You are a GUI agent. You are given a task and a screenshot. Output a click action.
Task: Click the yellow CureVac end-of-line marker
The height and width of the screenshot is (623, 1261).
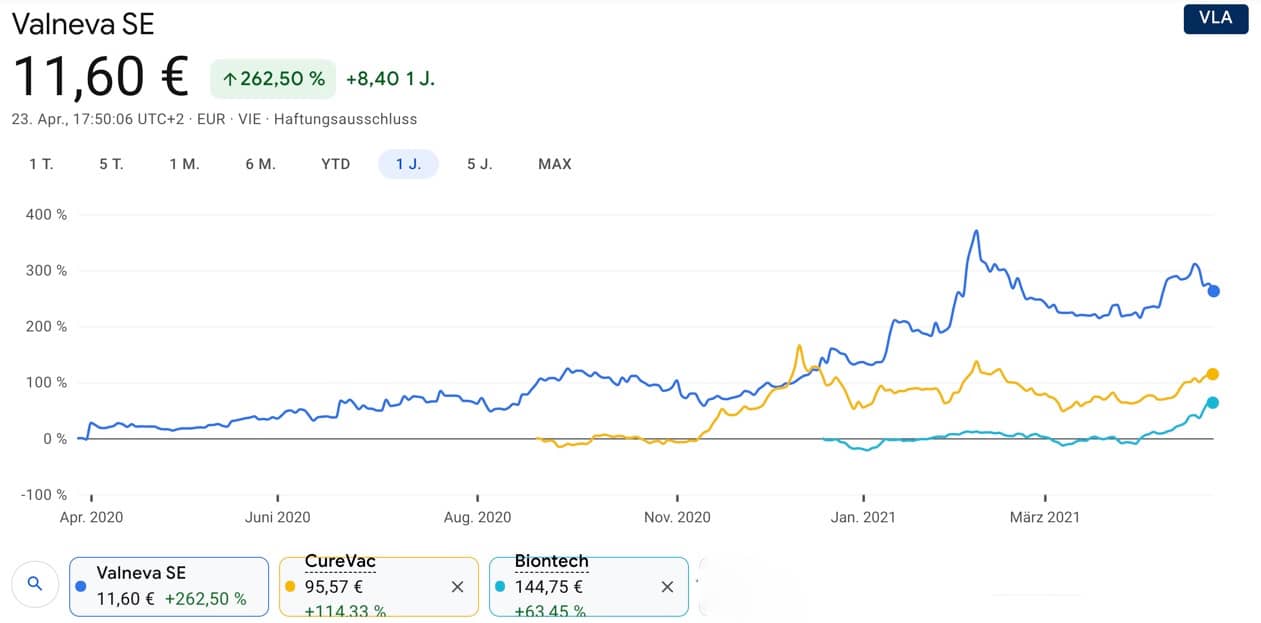[x=1213, y=374]
